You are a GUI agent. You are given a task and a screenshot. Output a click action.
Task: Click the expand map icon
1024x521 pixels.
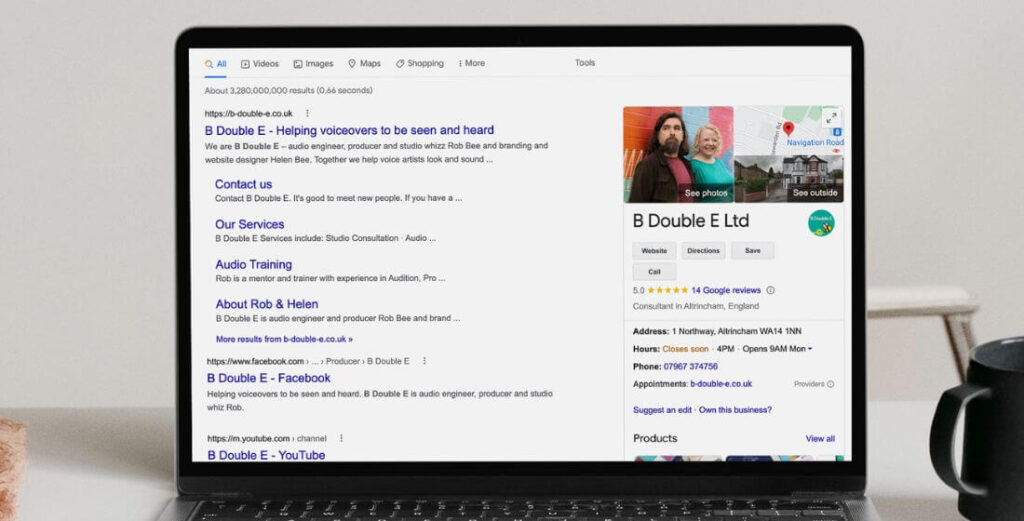831,119
